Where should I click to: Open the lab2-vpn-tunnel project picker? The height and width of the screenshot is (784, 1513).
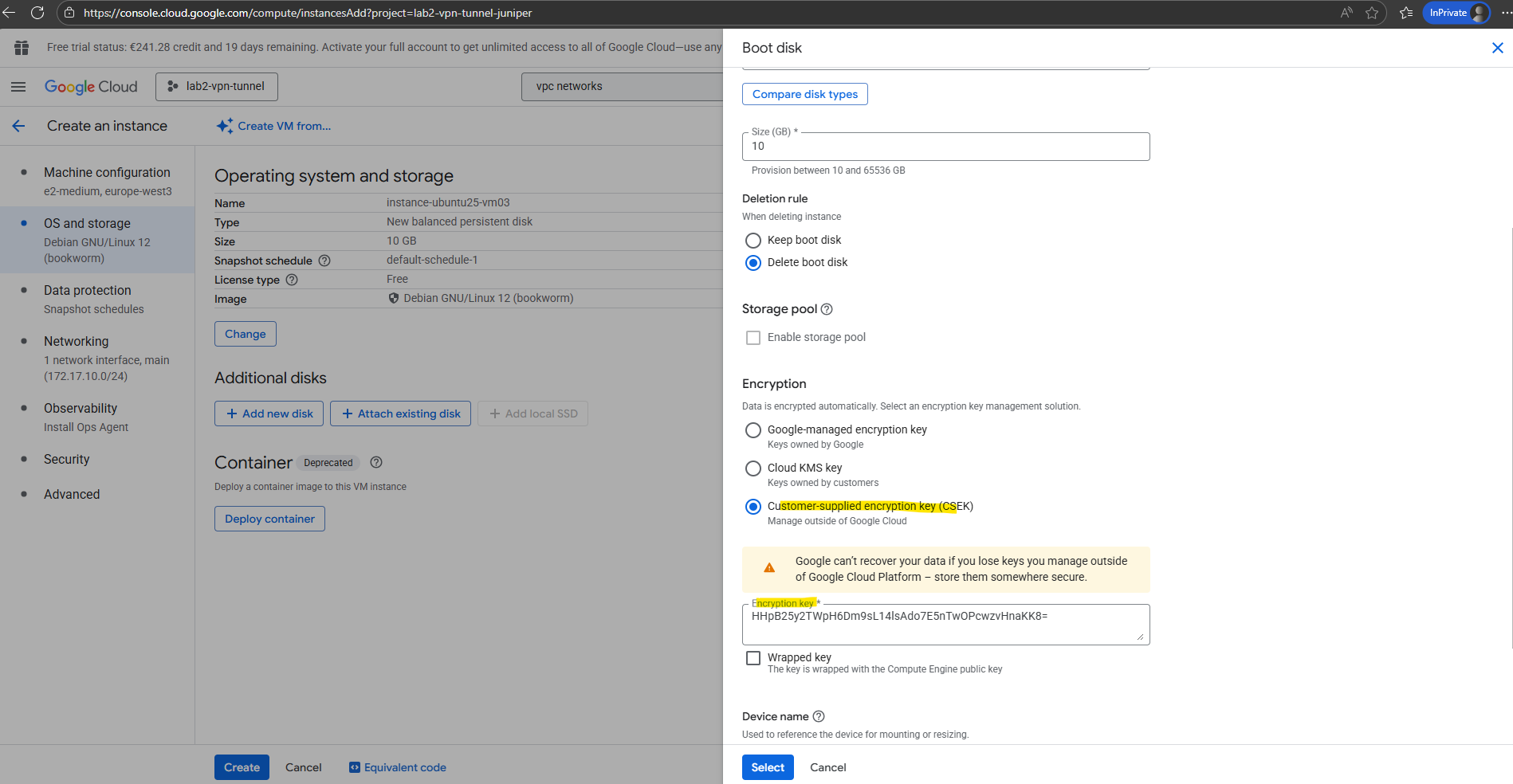217,87
